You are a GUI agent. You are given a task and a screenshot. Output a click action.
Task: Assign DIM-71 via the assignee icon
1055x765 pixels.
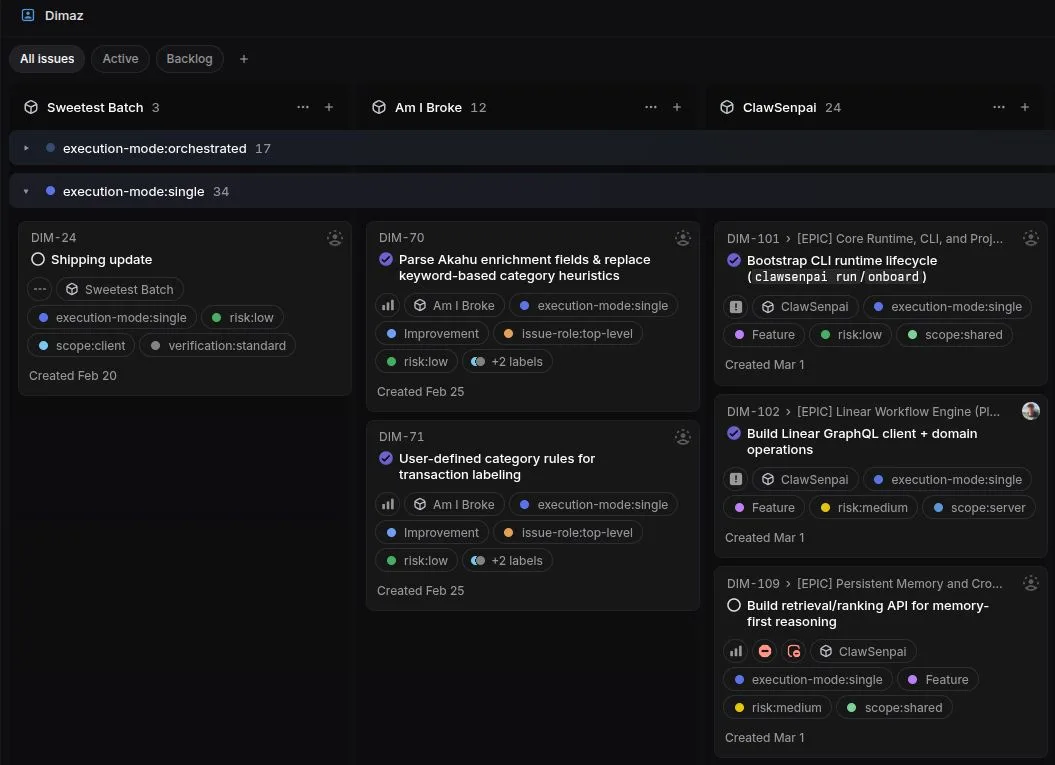[682, 437]
